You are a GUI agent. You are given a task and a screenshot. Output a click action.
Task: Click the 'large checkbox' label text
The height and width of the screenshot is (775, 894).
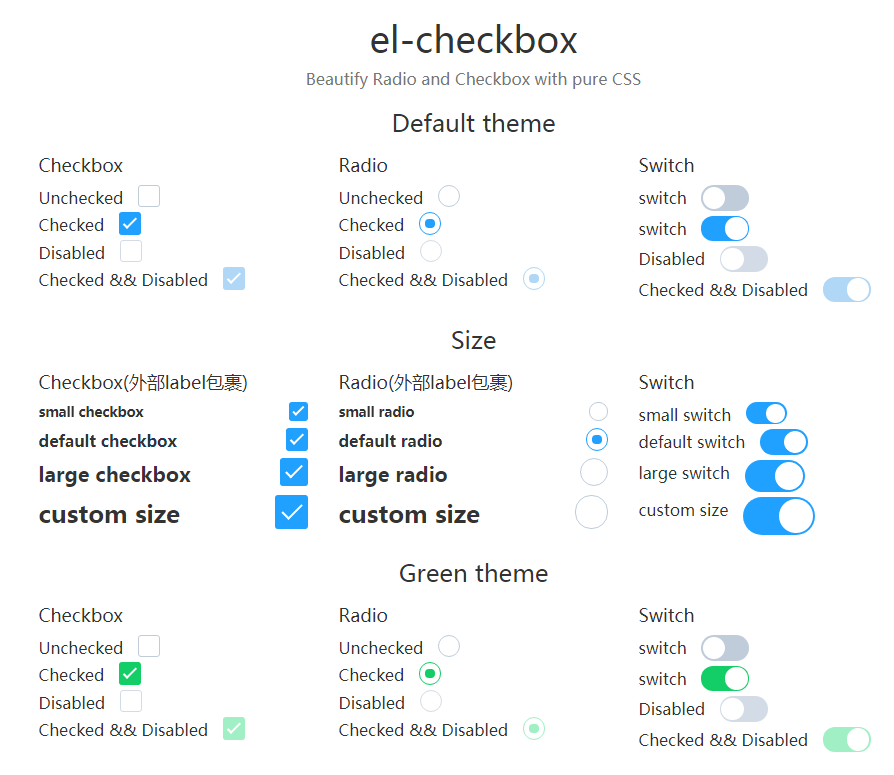point(115,475)
